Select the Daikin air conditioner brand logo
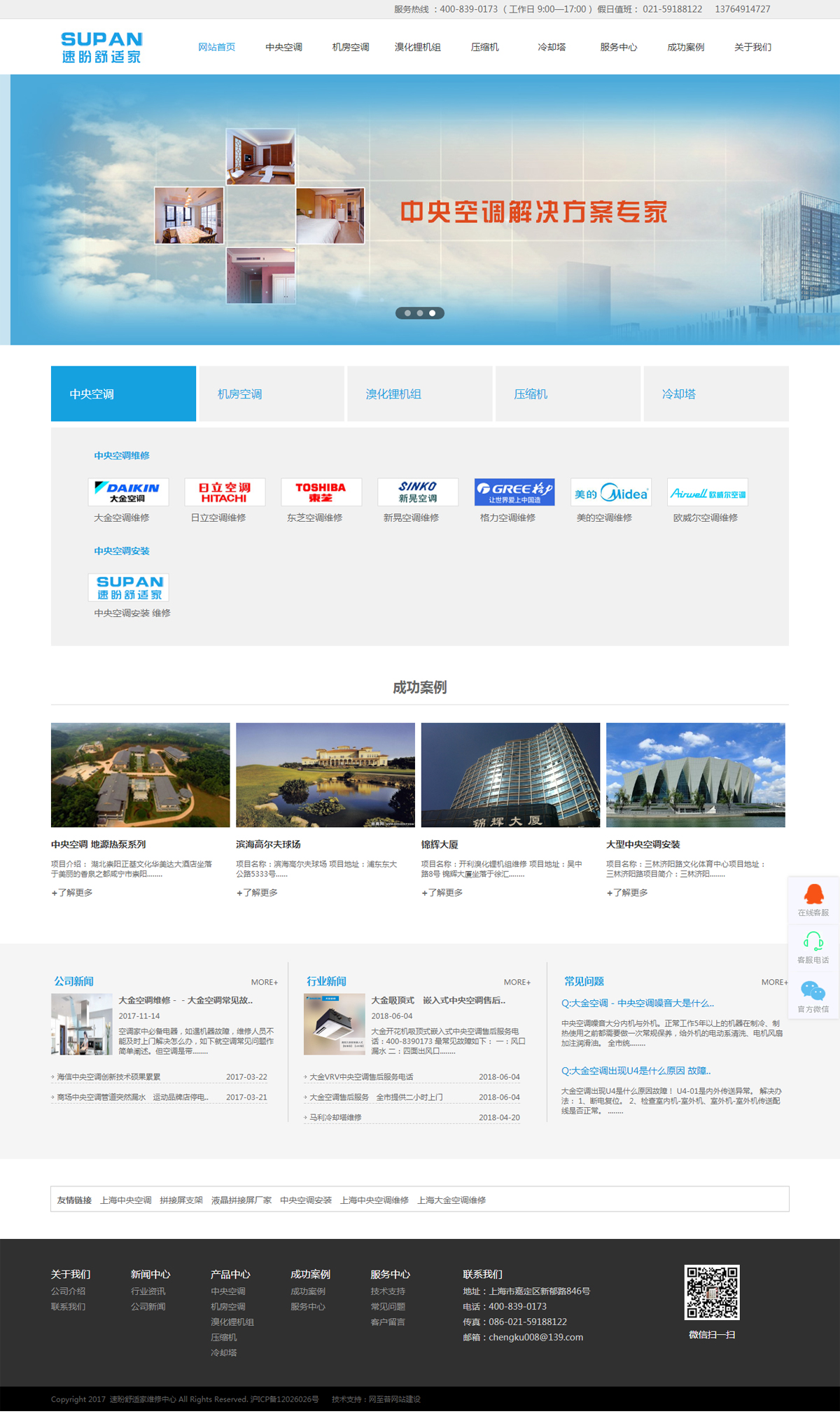The image size is (840, 1421). (x=128, y=492)
